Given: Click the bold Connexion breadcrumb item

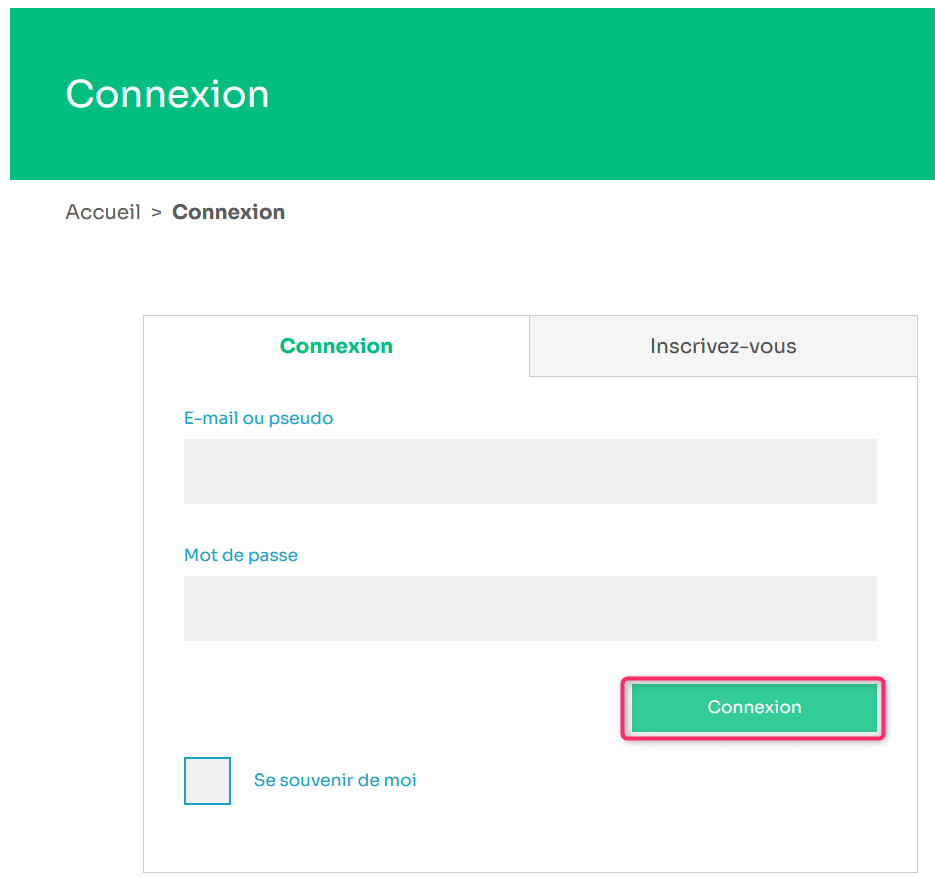Looking at the screenshot, I should click(228, 212).
